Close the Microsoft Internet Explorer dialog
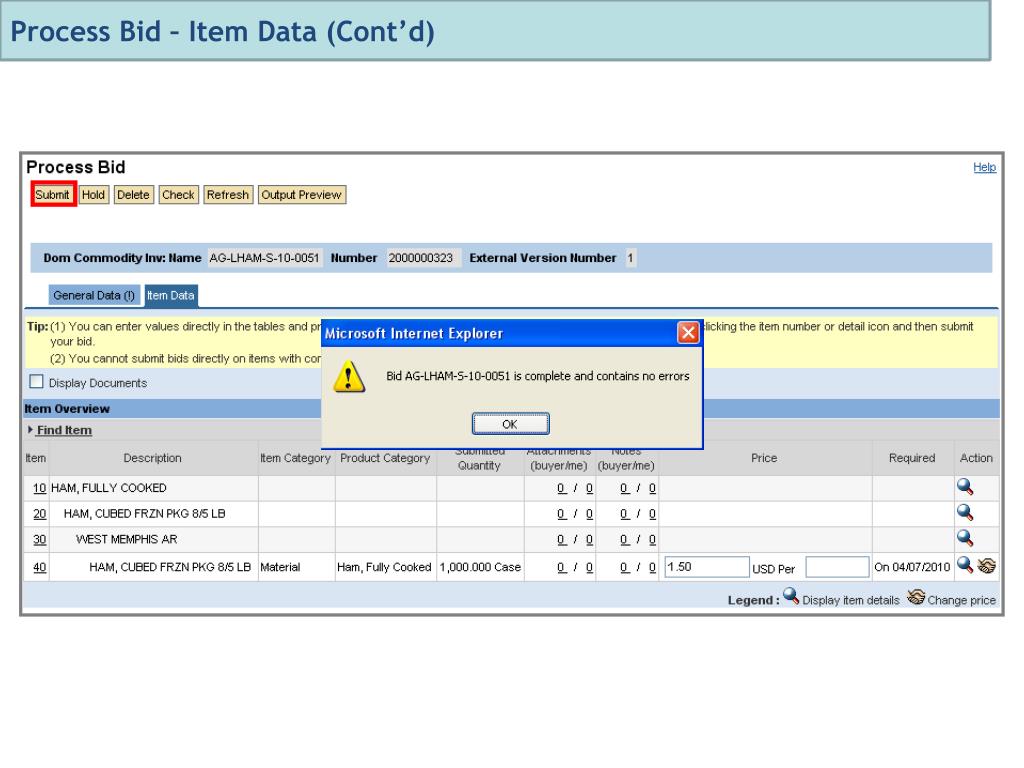Image resolution: width=1024 pixels, height=768 pixels. [x=688, y=332]
